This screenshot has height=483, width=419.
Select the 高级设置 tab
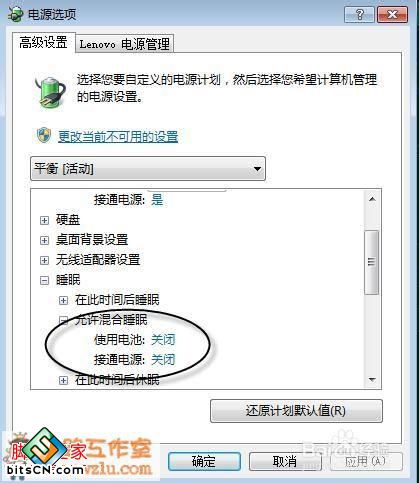coord(43,42)
